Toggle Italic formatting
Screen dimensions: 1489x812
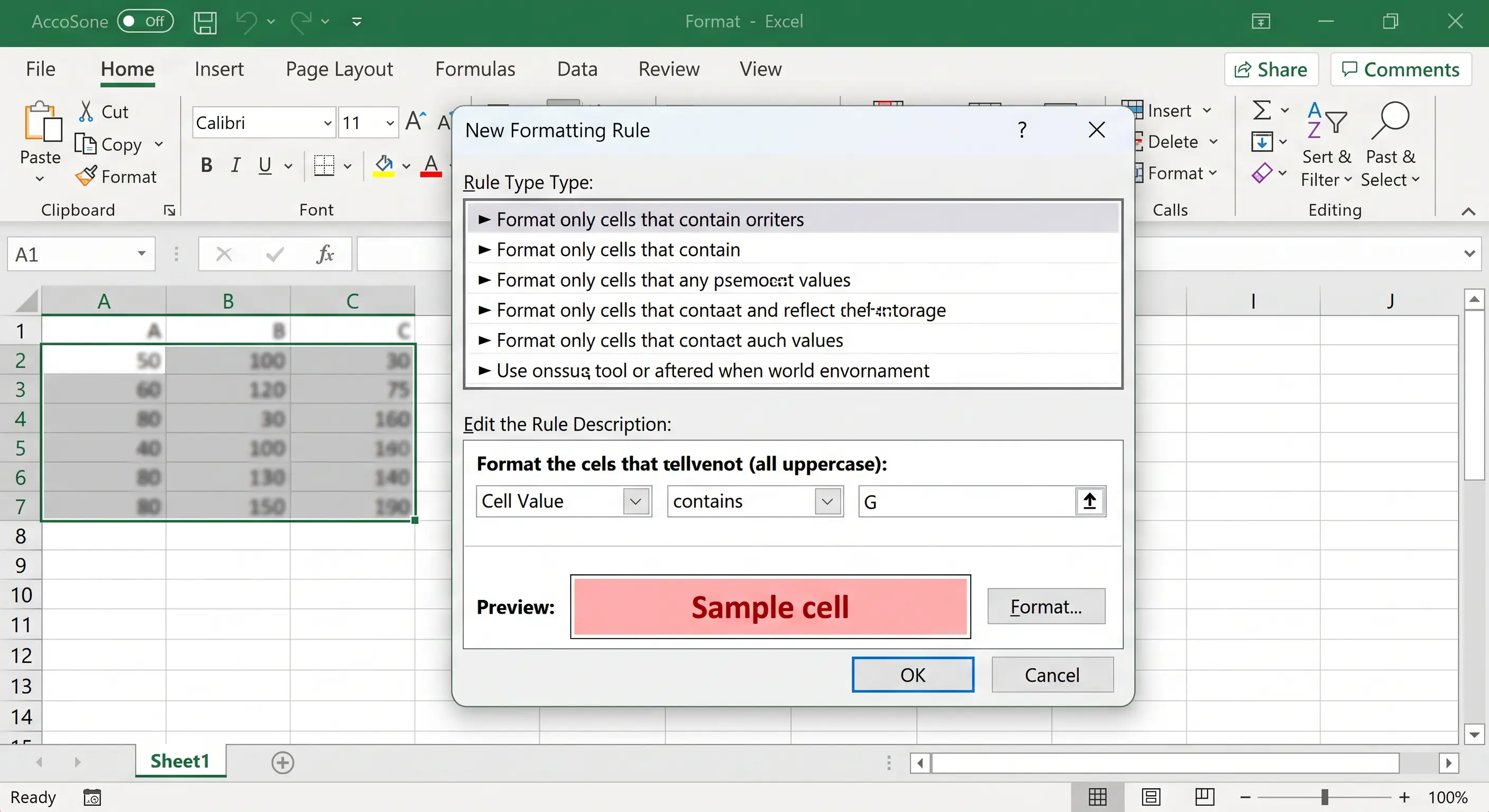pos(235,165)
